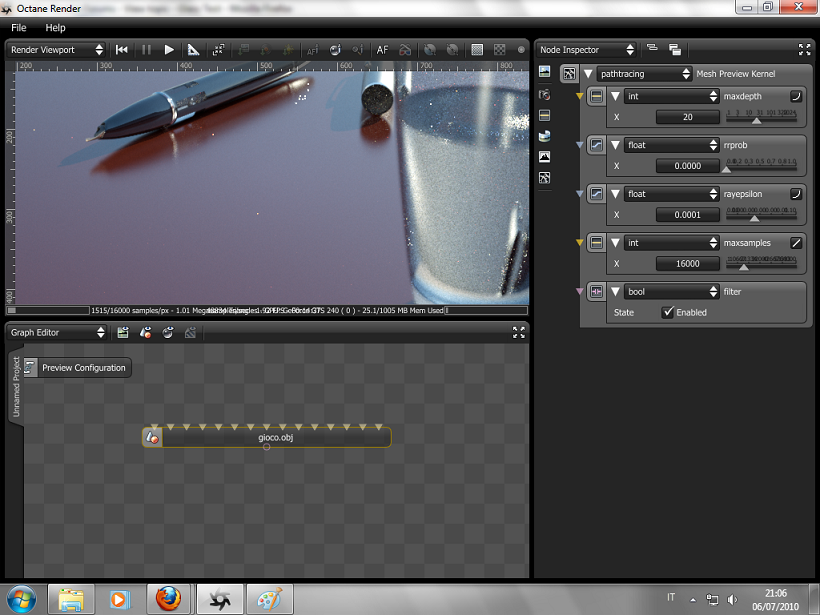Restart the render with the rewind button
Image resolution: width=820 pixels, height=615 pixels.
[122, 50]
